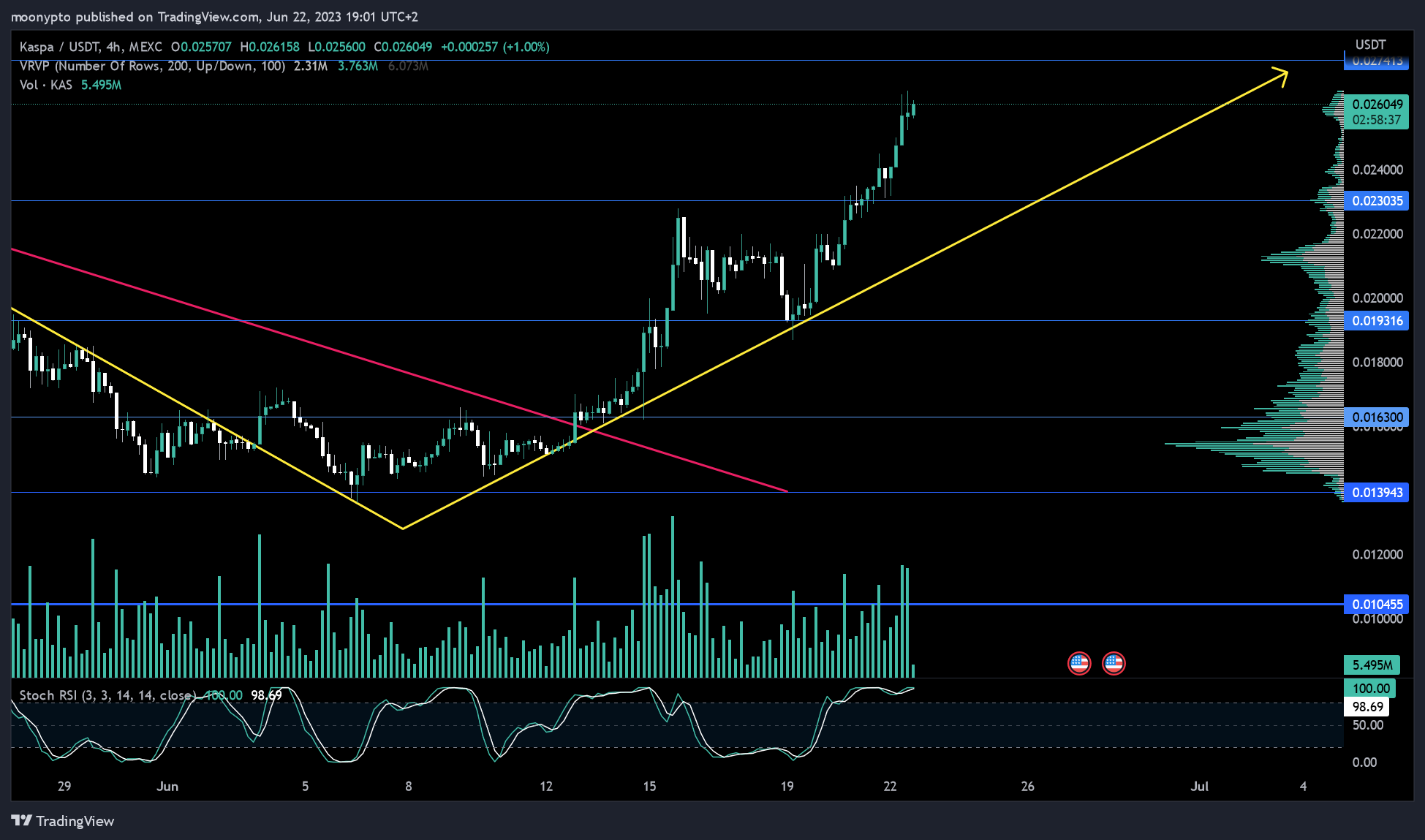Click the Stoch RSI value label 98.69
The image size is (1425, 840).
click(x=1367, y=706)
